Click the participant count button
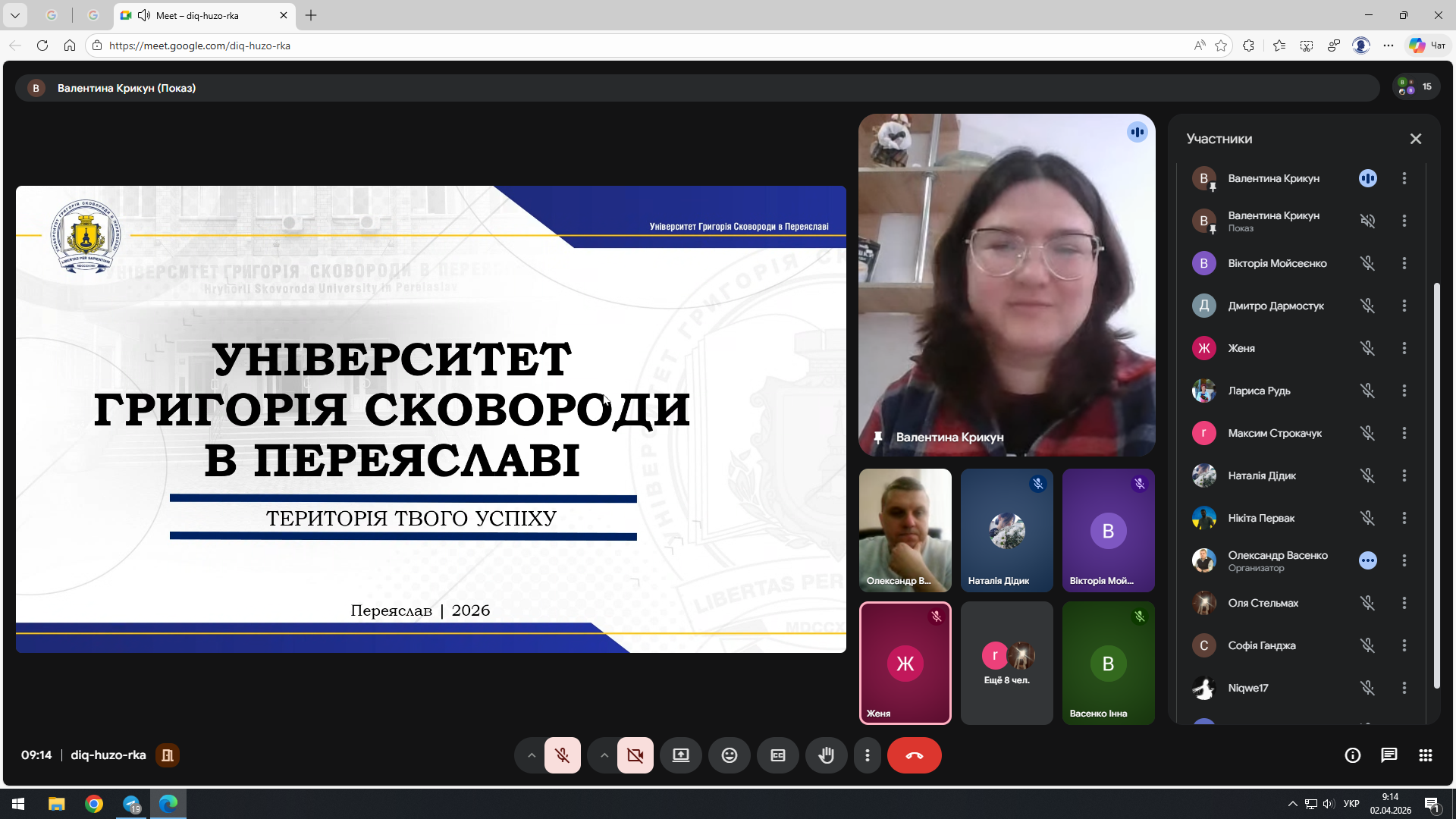 coord(1415,87)
